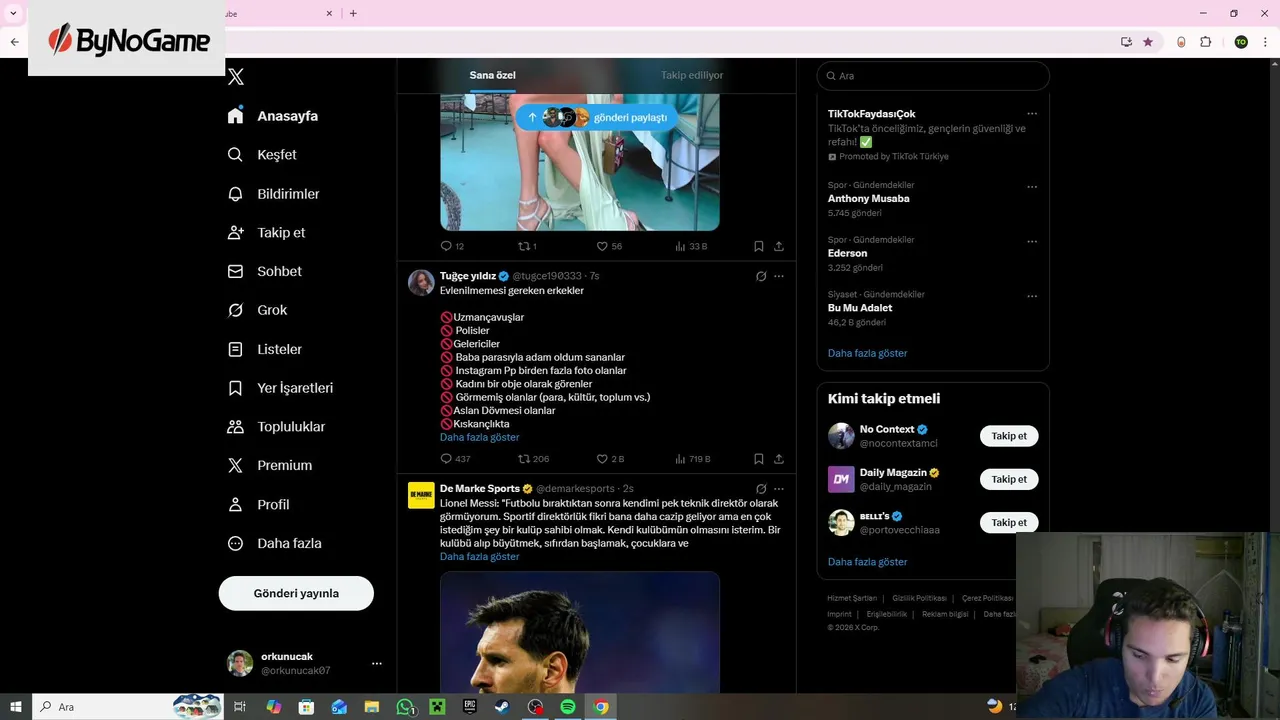
Task: Show more trends under Bu Mu Adalet
Action: [x=867, y=353]
